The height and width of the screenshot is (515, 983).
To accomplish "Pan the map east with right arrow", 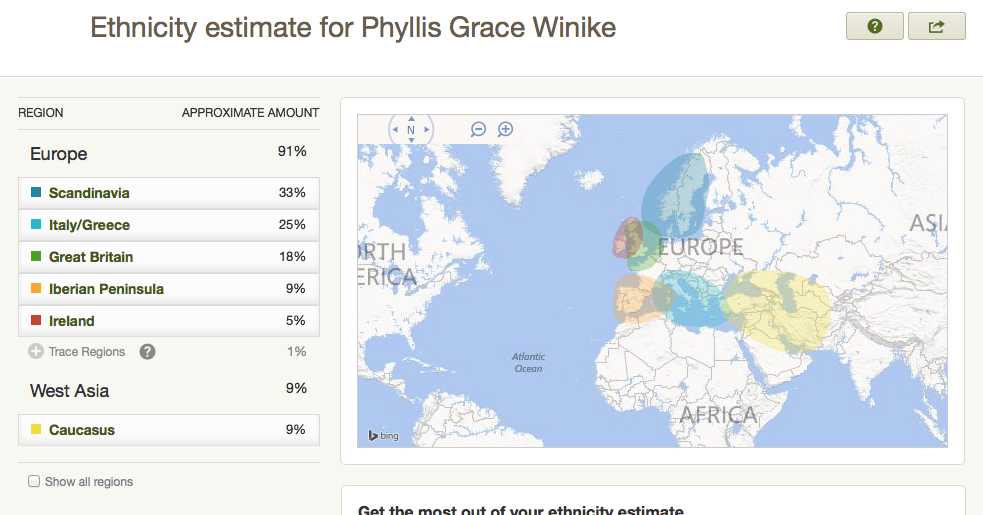I will 427,130.
